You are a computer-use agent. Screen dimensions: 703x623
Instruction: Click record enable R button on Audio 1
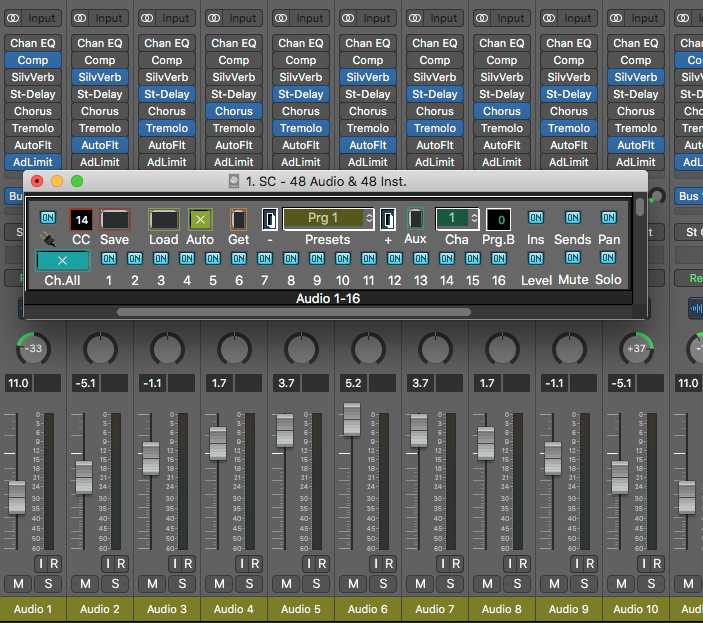pyautogui.click(x=54, y=564)
